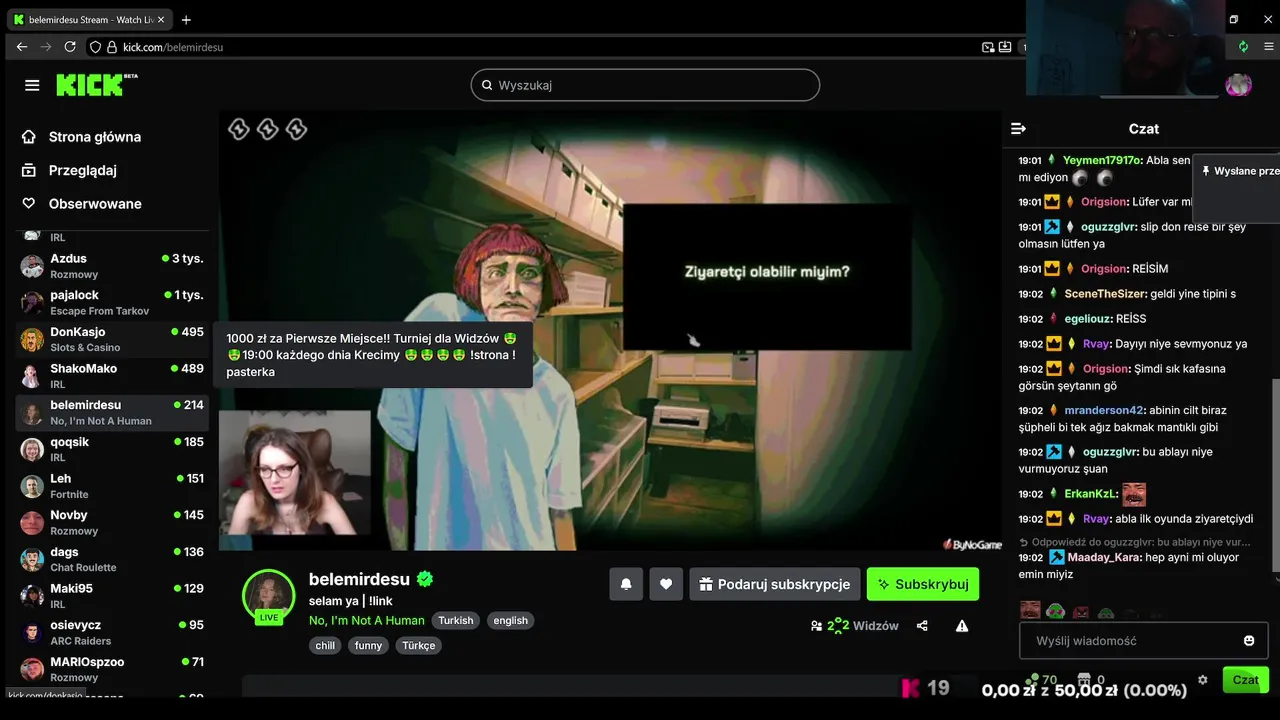
Task: Insert the green headphones emote
Action: coord(1055,611)
